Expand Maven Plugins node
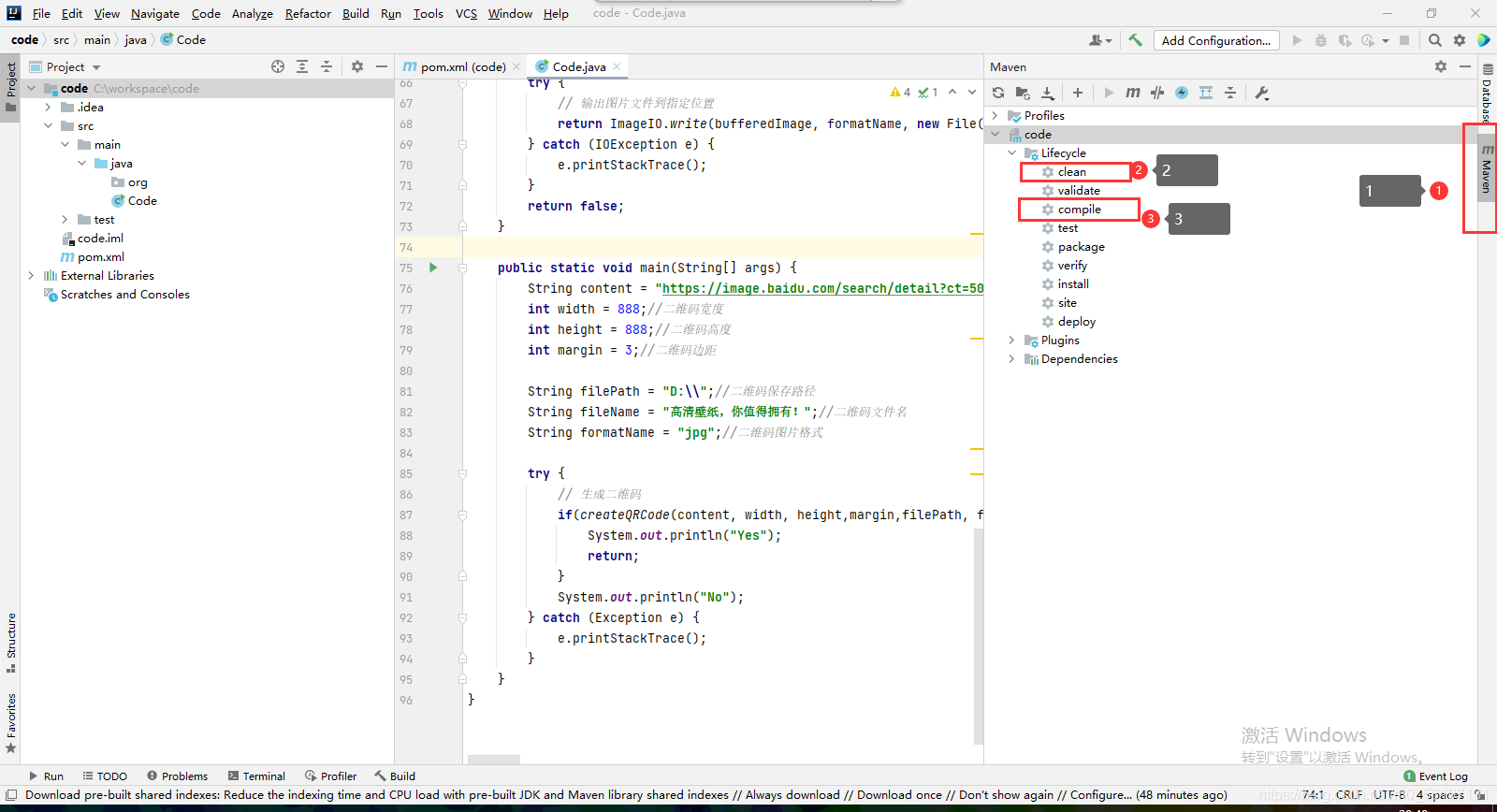The height and width of the screenshot is (812, 1497). 1012,340
